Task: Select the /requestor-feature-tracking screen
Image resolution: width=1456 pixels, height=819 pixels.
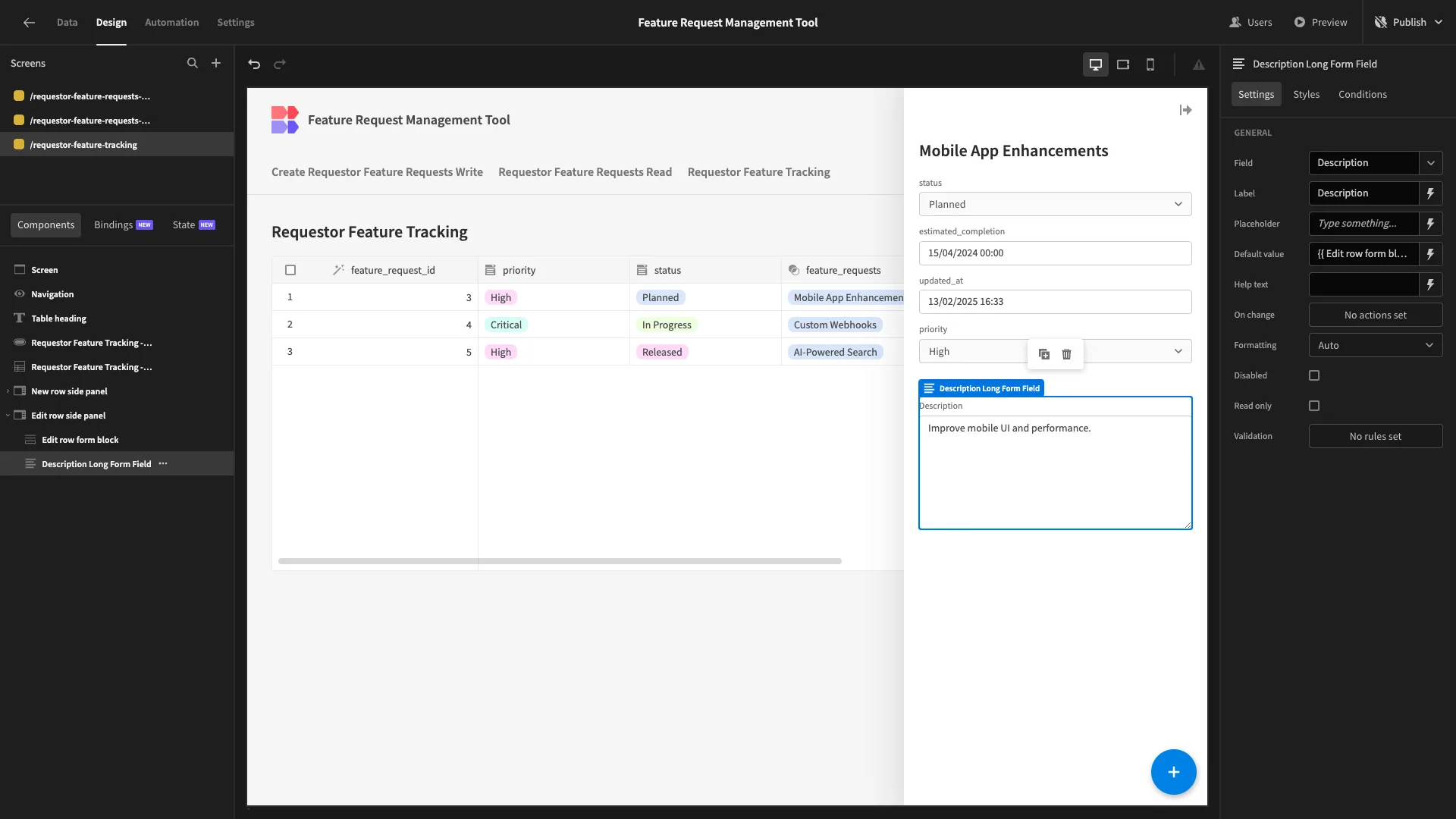Action: [x=117, y=145]
